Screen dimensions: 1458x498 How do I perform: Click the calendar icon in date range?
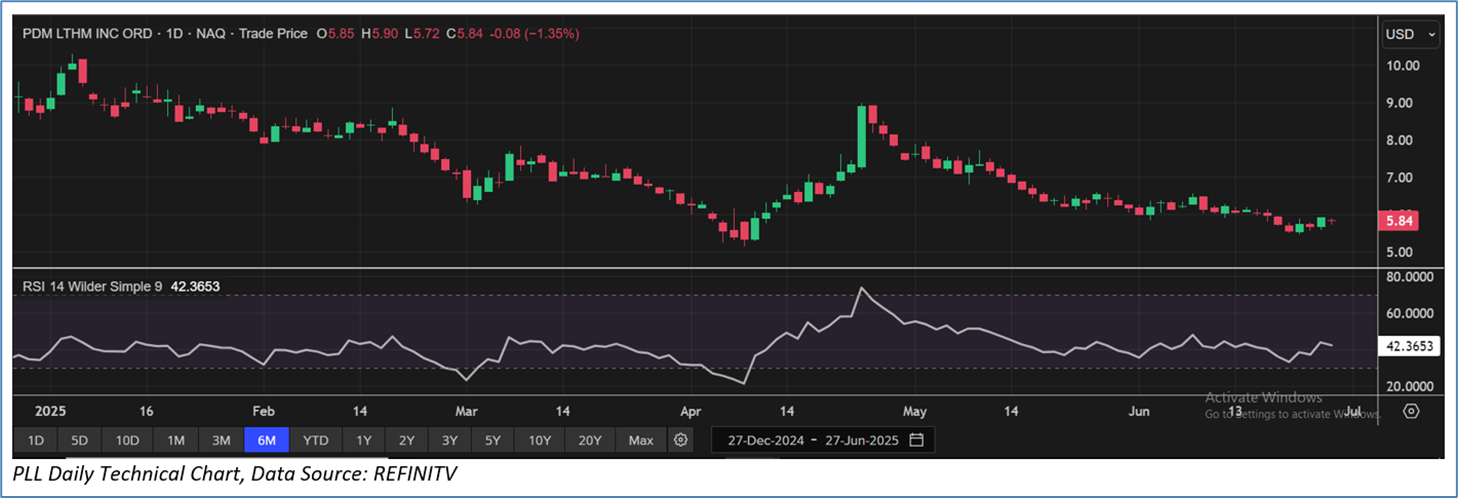coord(916,440)
